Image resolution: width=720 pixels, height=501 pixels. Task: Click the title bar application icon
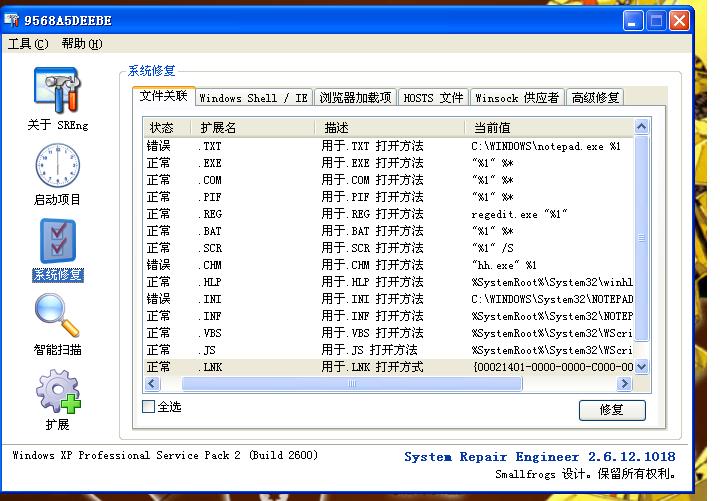11,20
